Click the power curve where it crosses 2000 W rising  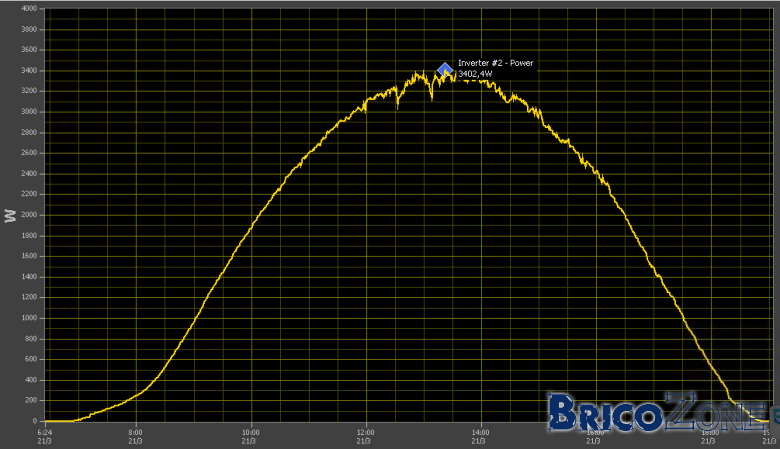pos(258,215)
